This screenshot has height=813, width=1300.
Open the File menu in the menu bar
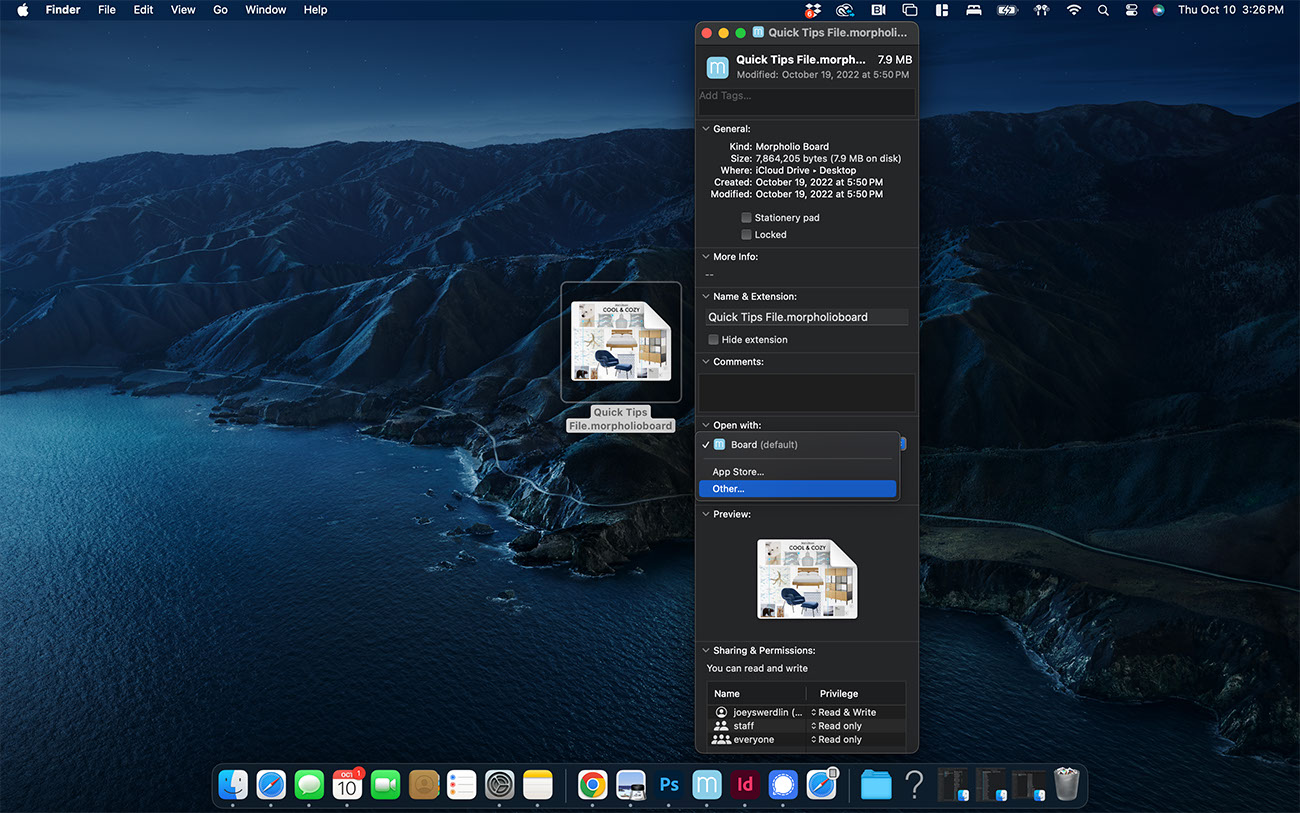pyautogui.click(x=107, y=10)
